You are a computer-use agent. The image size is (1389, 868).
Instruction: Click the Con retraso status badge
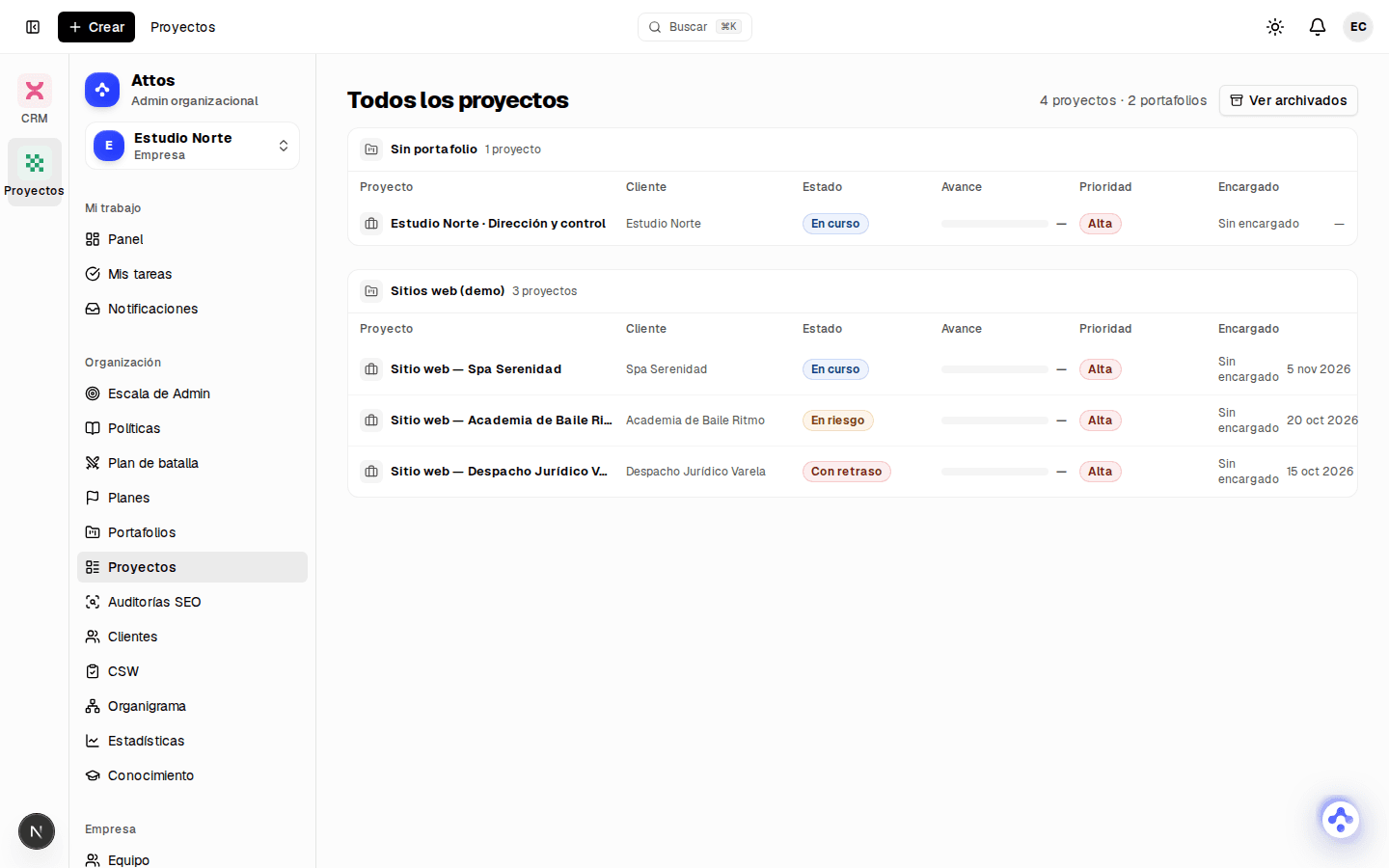(846, 472)
